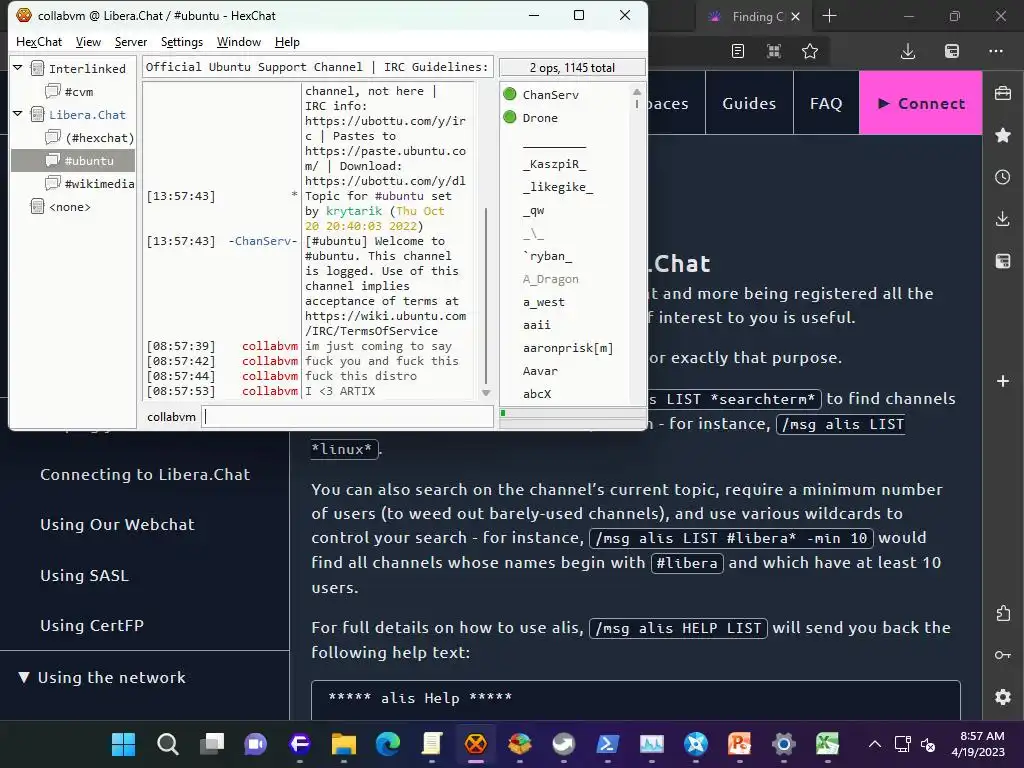Open history clock icon in sidebar
1024x768 pixels.
pyautogui.click(x=1003, y=177)
